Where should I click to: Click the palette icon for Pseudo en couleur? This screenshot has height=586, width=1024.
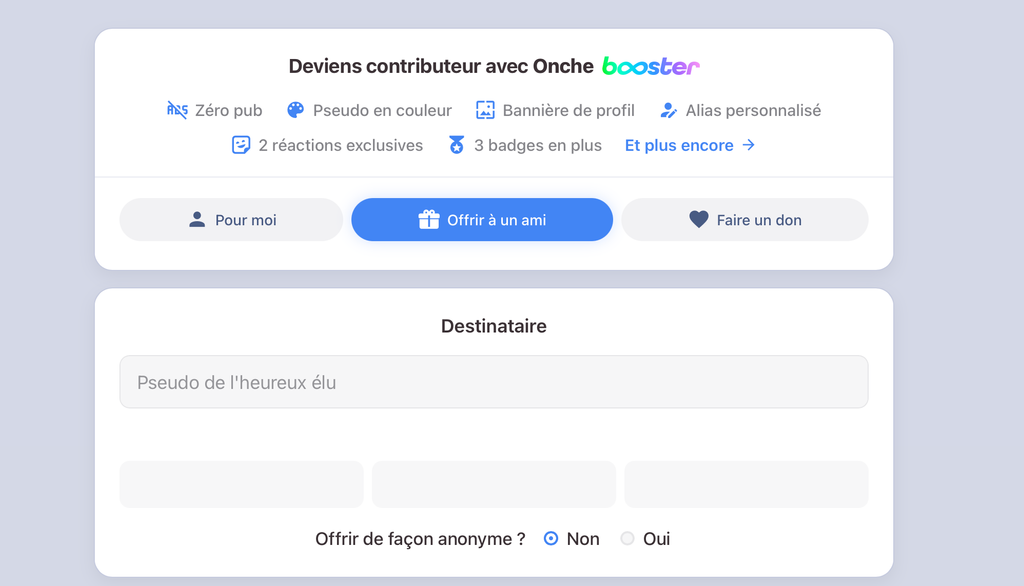[295, 110]
